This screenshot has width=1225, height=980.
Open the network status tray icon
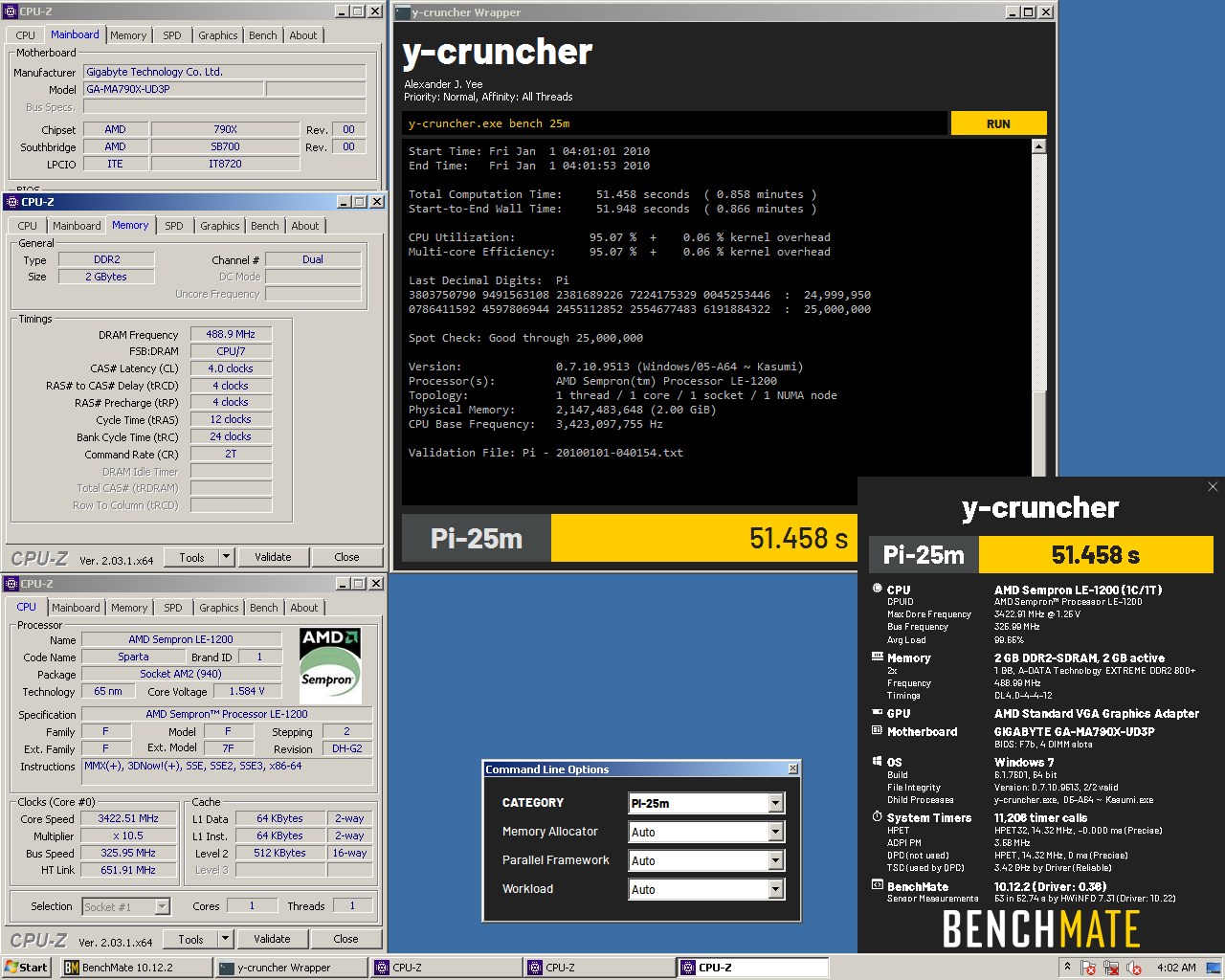pos(1112,968)
